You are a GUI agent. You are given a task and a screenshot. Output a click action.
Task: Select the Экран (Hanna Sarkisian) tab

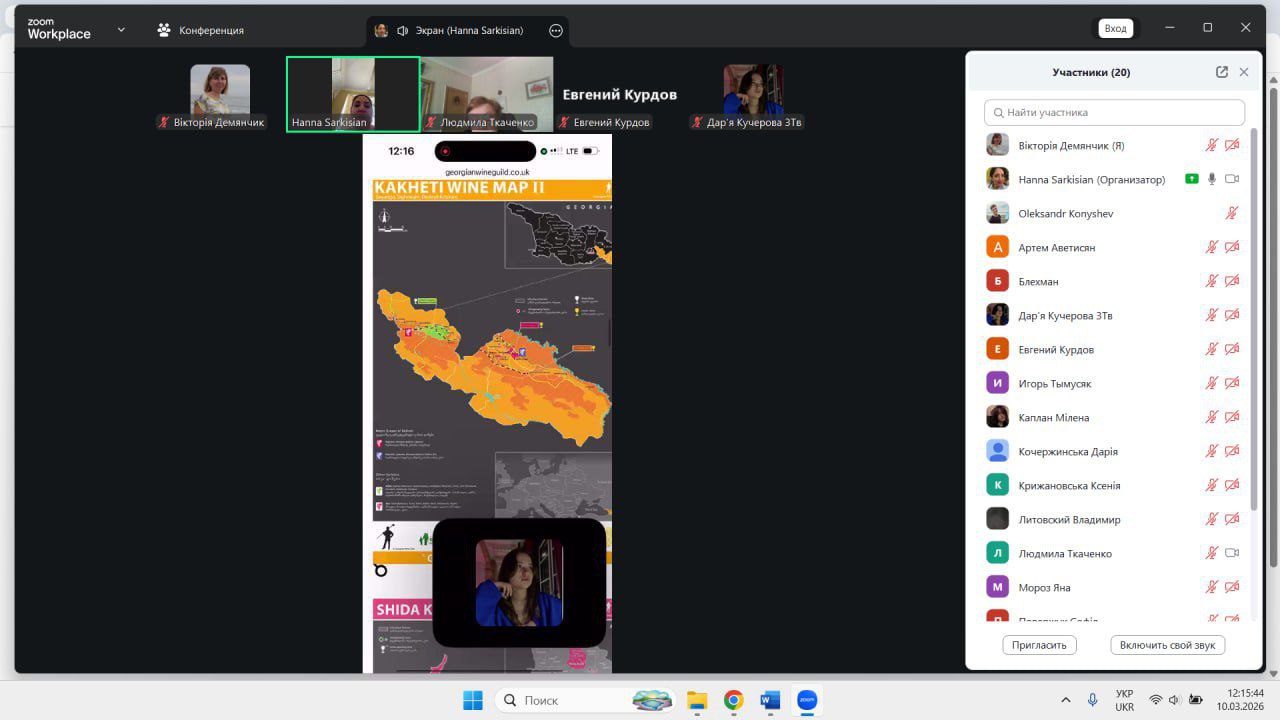(468, 30)
